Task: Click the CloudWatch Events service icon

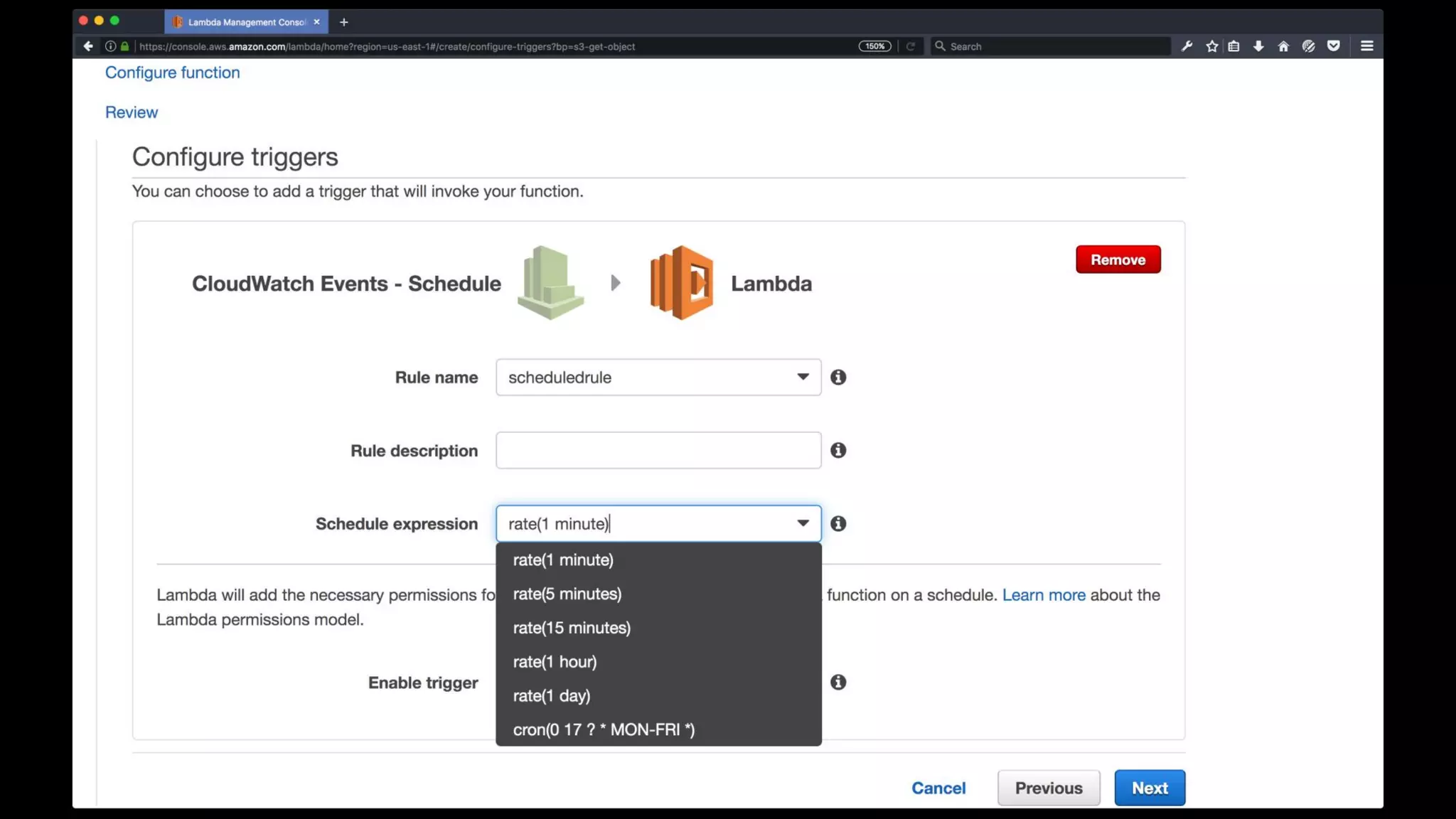Action: 550,283
